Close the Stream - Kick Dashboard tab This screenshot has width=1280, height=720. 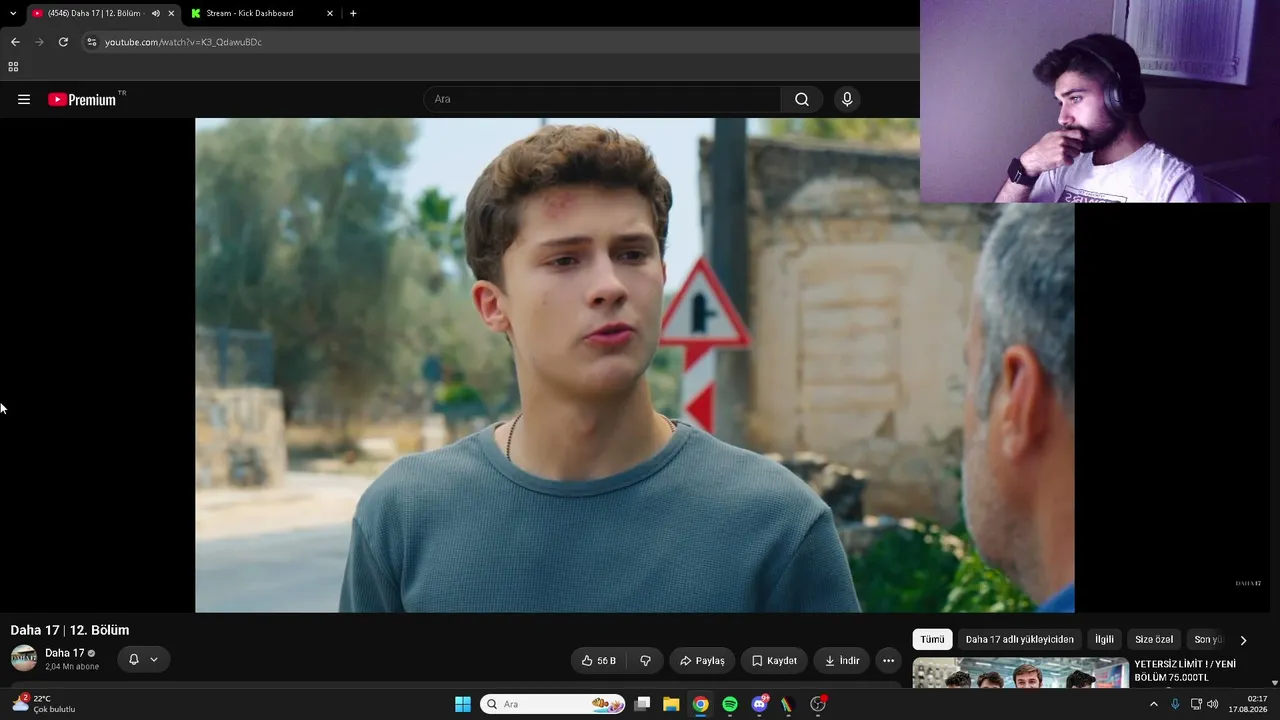[330, 13]
